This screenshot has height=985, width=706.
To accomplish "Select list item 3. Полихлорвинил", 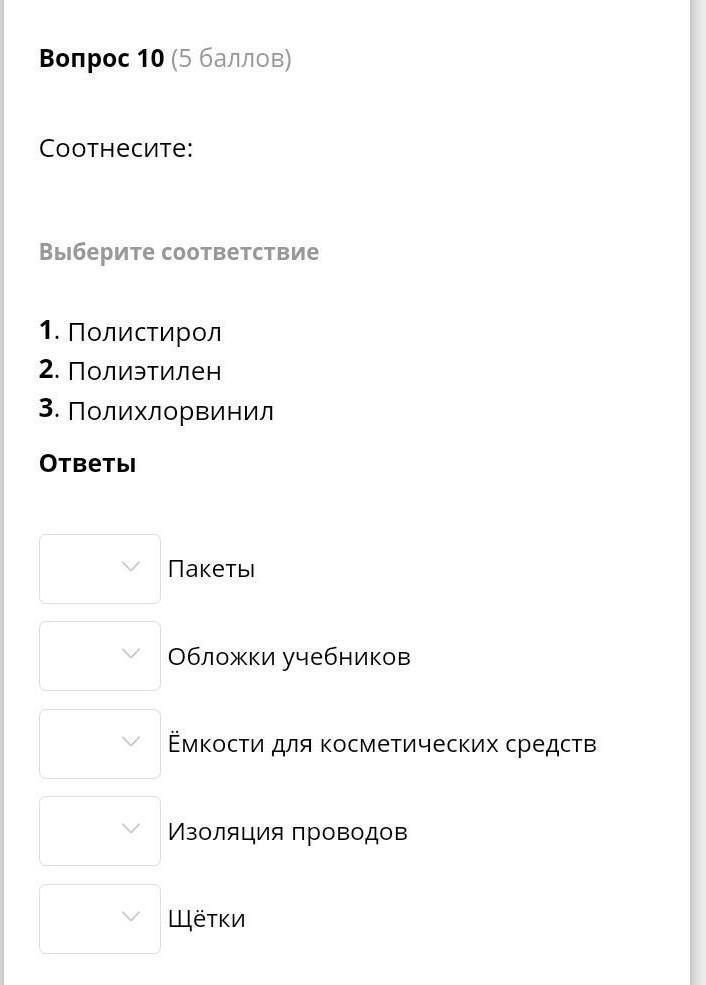I will coord(170,411).
